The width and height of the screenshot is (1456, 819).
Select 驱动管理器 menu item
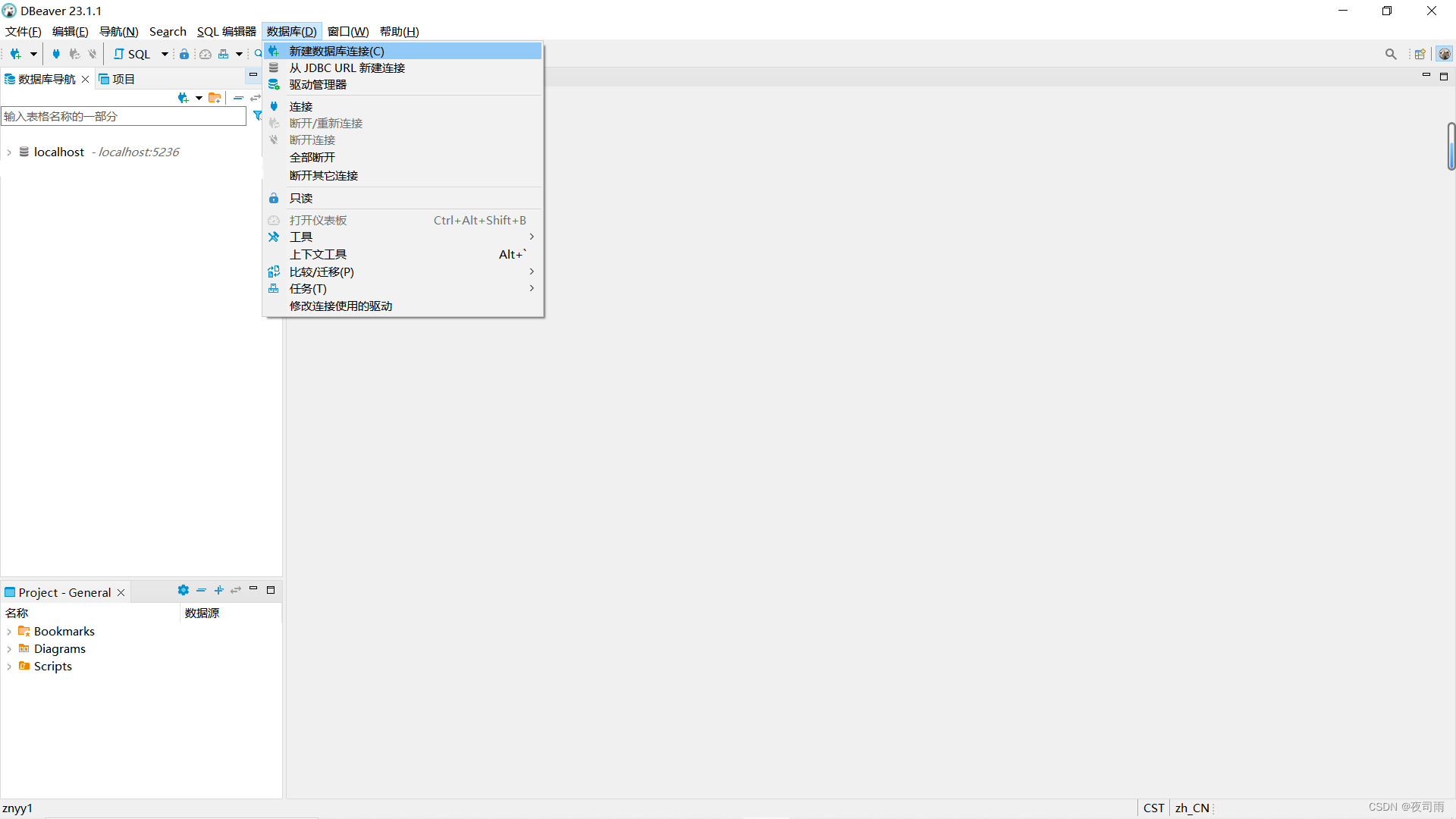318,85
